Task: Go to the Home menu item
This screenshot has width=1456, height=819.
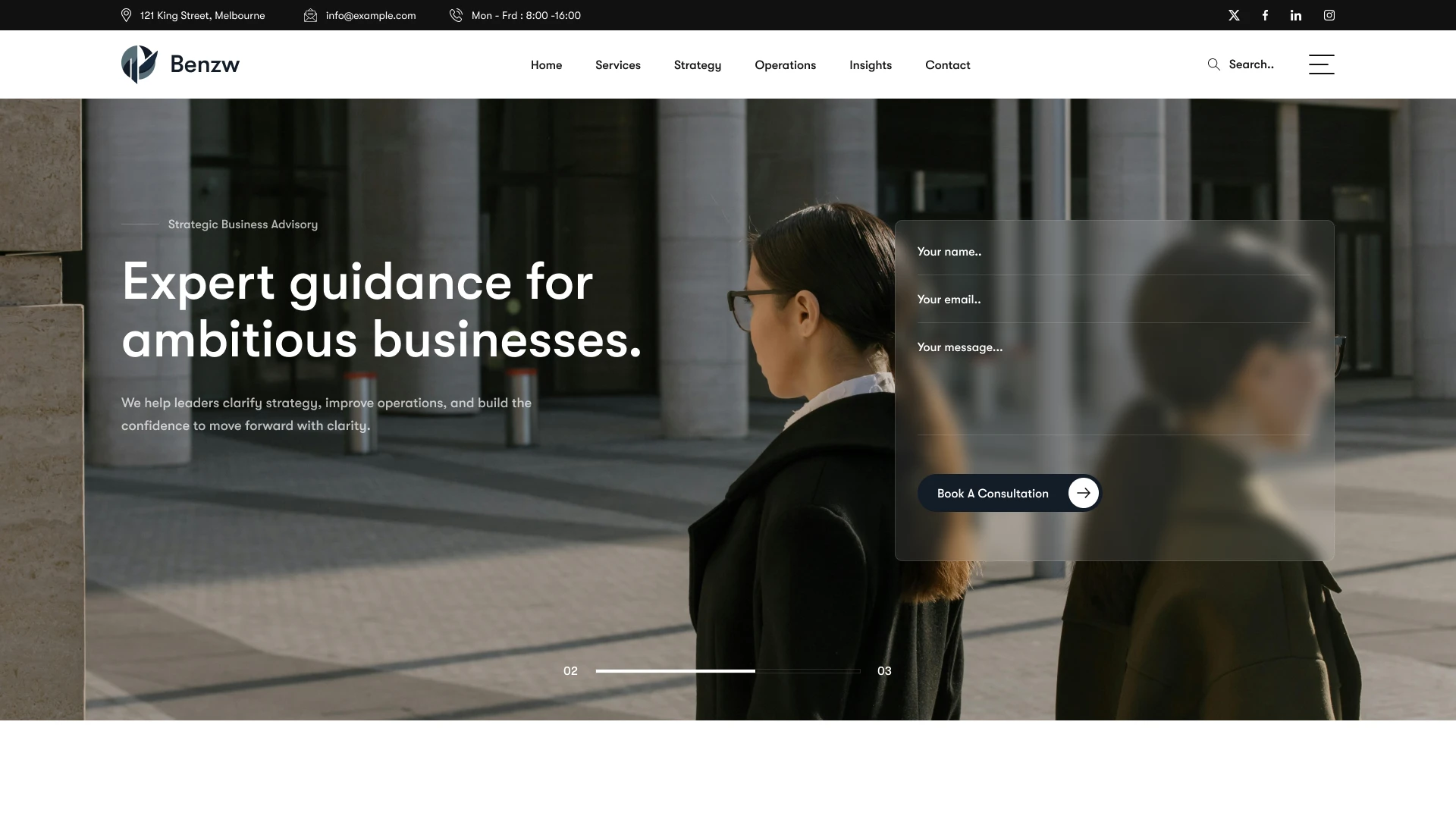Action: point(546,65)
